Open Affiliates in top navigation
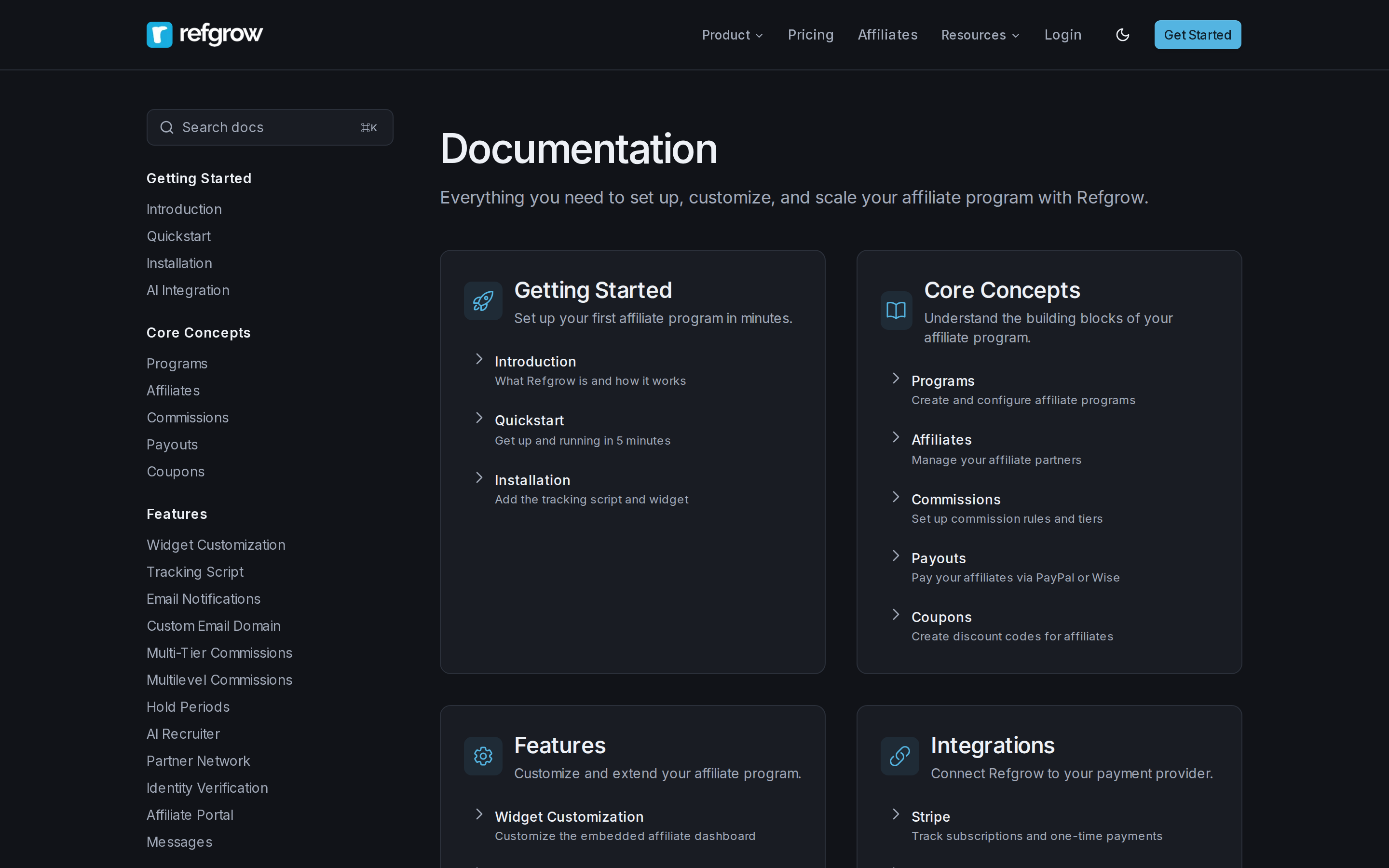The width and height of the screenshot is (1389, 868). coord(887,35)
